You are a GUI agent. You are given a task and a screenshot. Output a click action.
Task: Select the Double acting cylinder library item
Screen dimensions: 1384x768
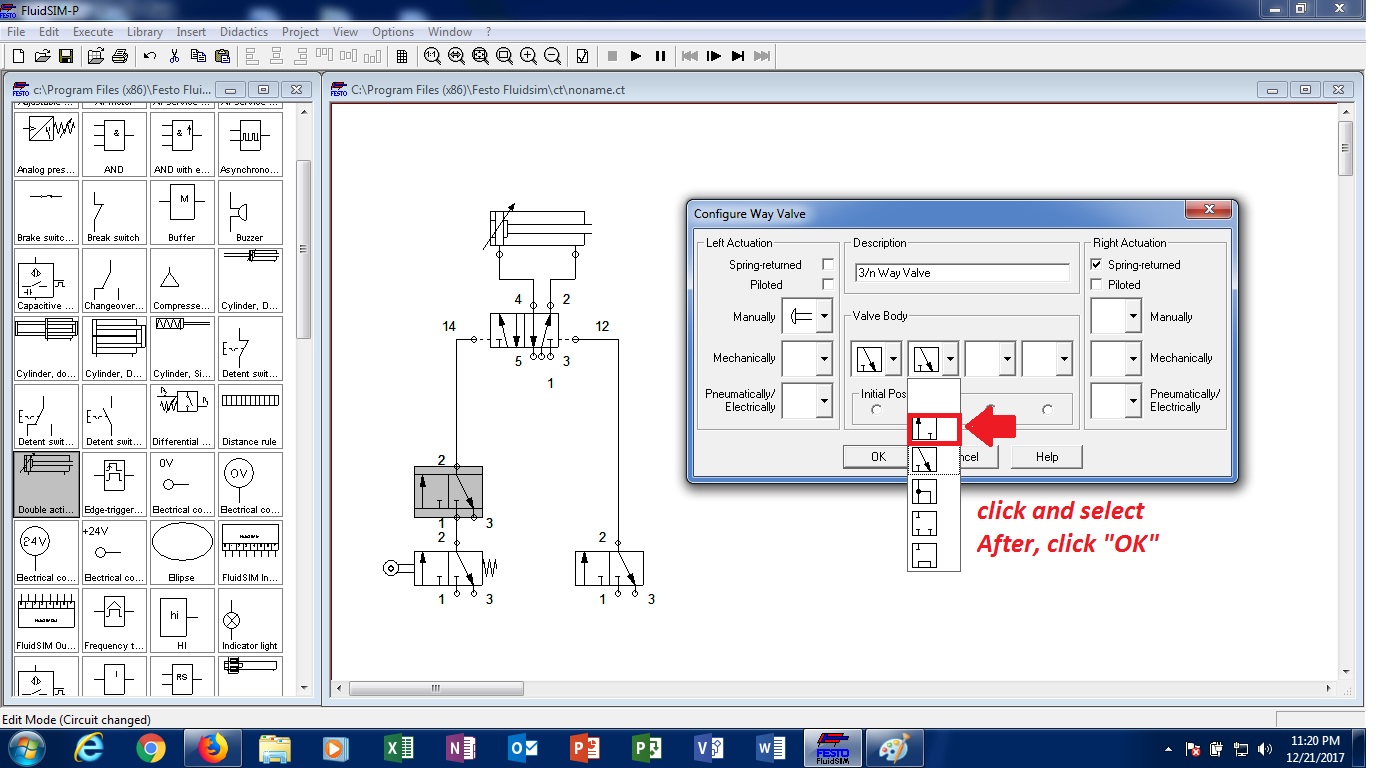[x=46, y=484]
